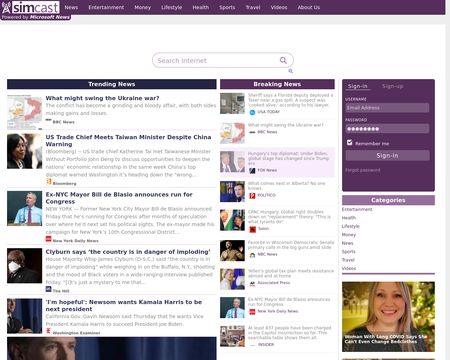This screenshot has width=450, height=360.
Task: Open the Entertainment menu in navigation bar
Action: [x=106, y=7]
